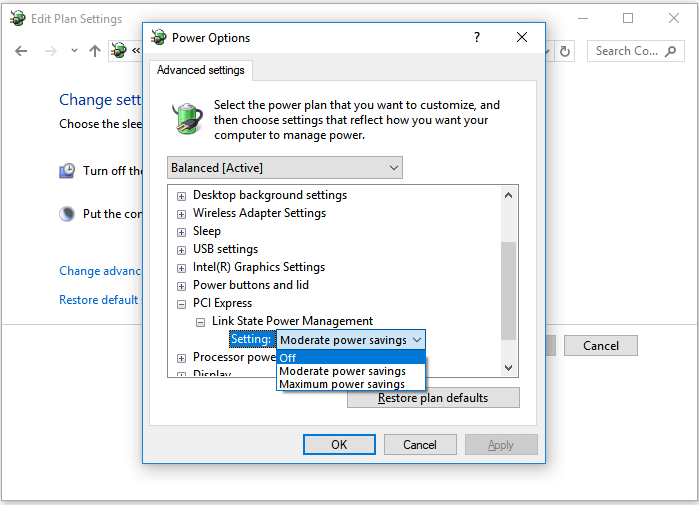Click the refresh icon beside address bar
Screen dimensions: 699x505
click(x=565, y=51)
